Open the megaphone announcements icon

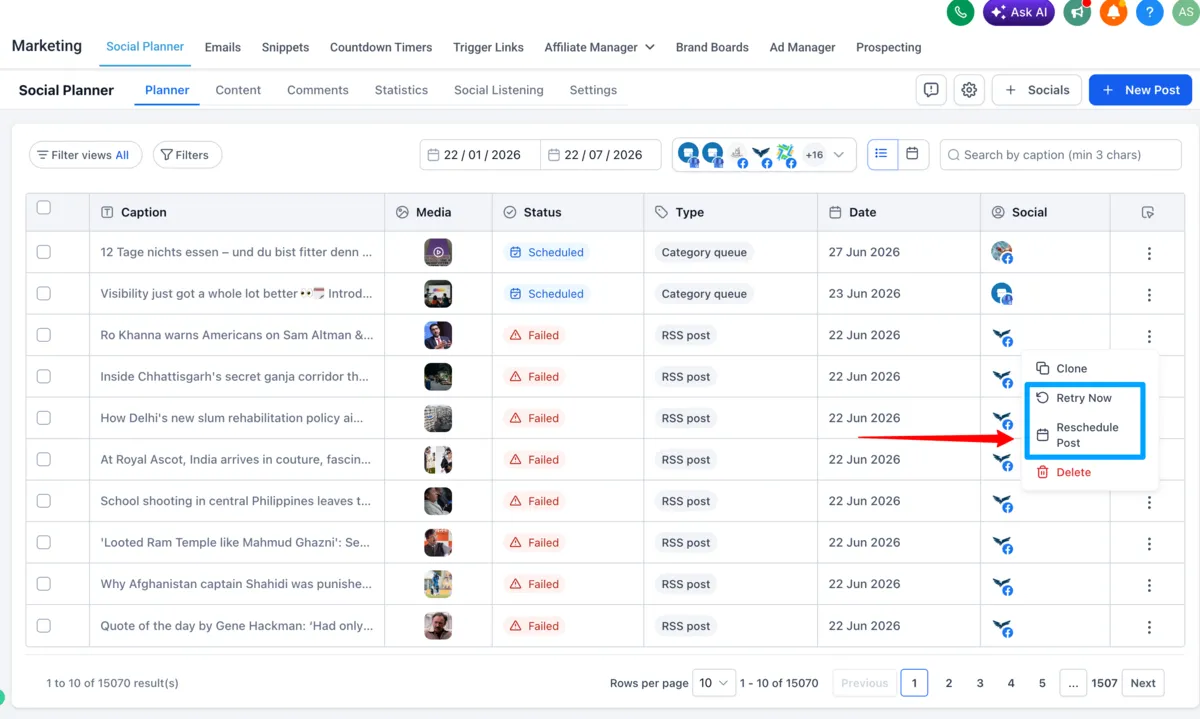tap(1077, 12)
